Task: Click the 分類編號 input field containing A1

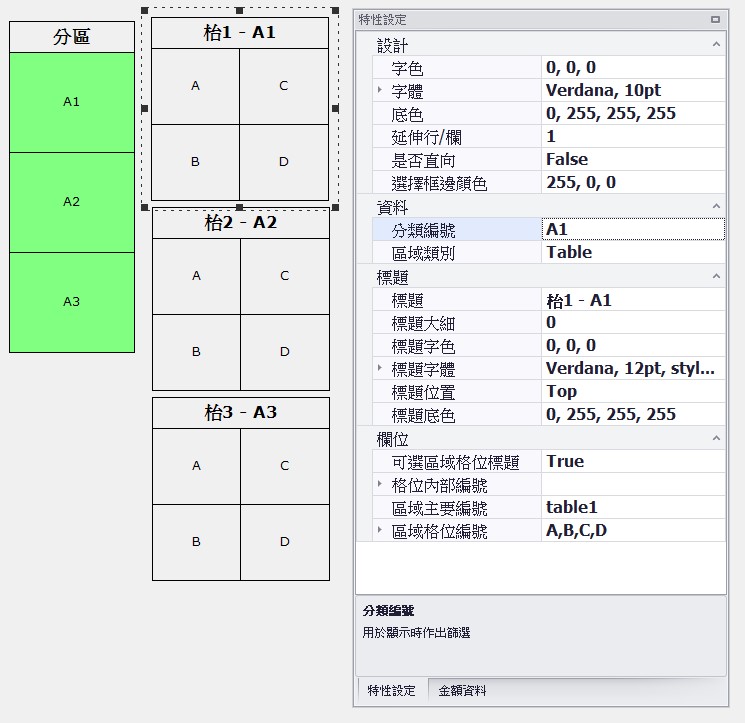Action: coord(633,230)
